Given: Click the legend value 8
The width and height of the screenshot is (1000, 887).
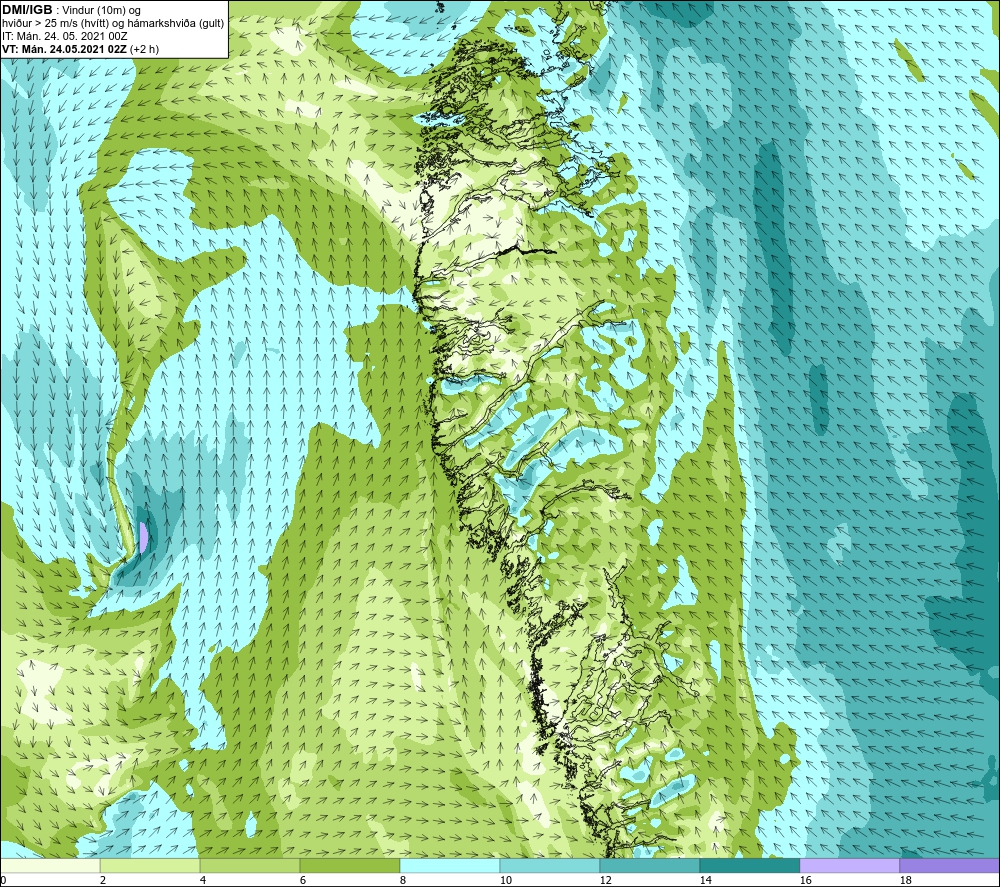Looking at the screenshot, I should tap(402, 880).
